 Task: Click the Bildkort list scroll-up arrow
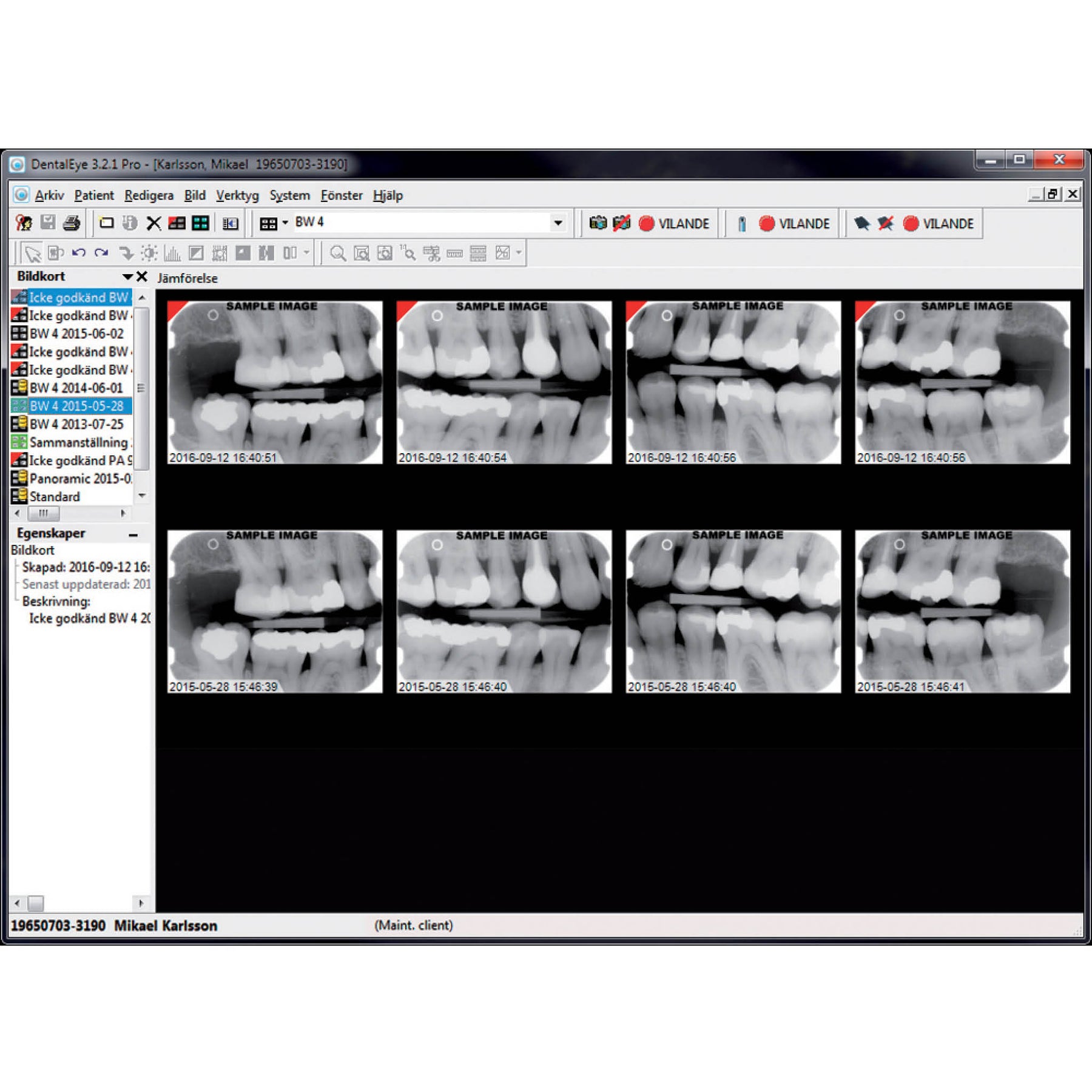click(x=141, y=297)
